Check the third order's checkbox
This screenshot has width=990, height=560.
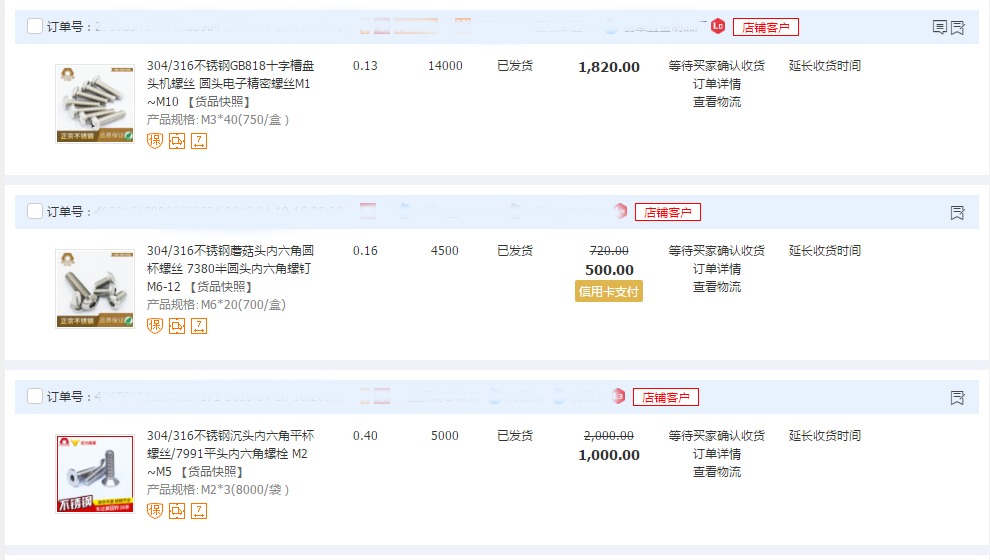pyautogui.click(x=35, y=397)
